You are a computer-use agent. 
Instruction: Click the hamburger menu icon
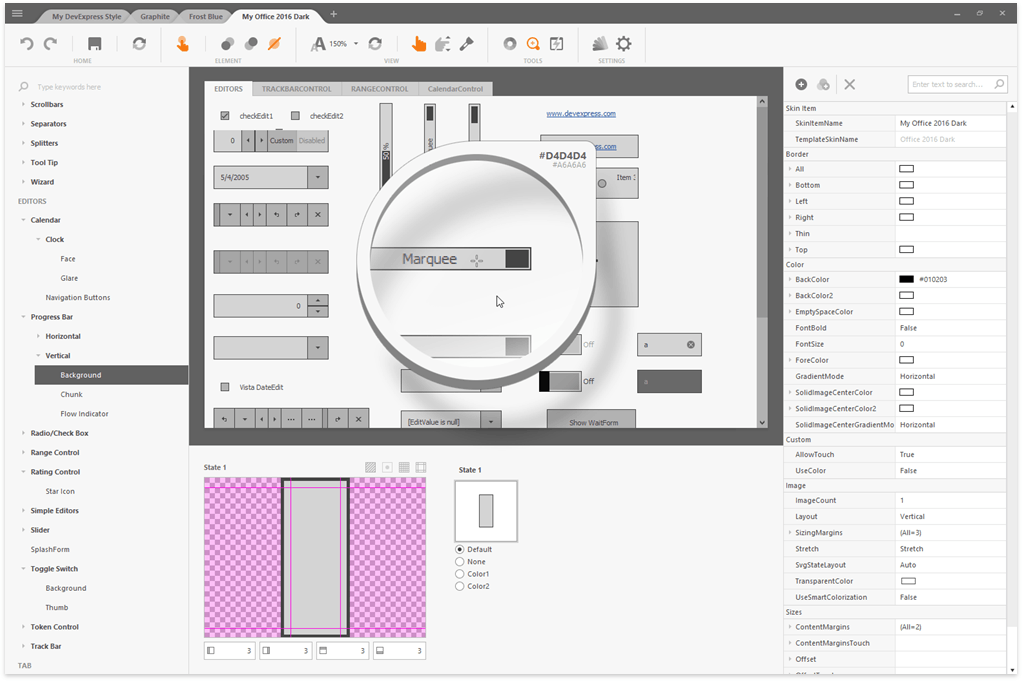(x=17, y=13)
